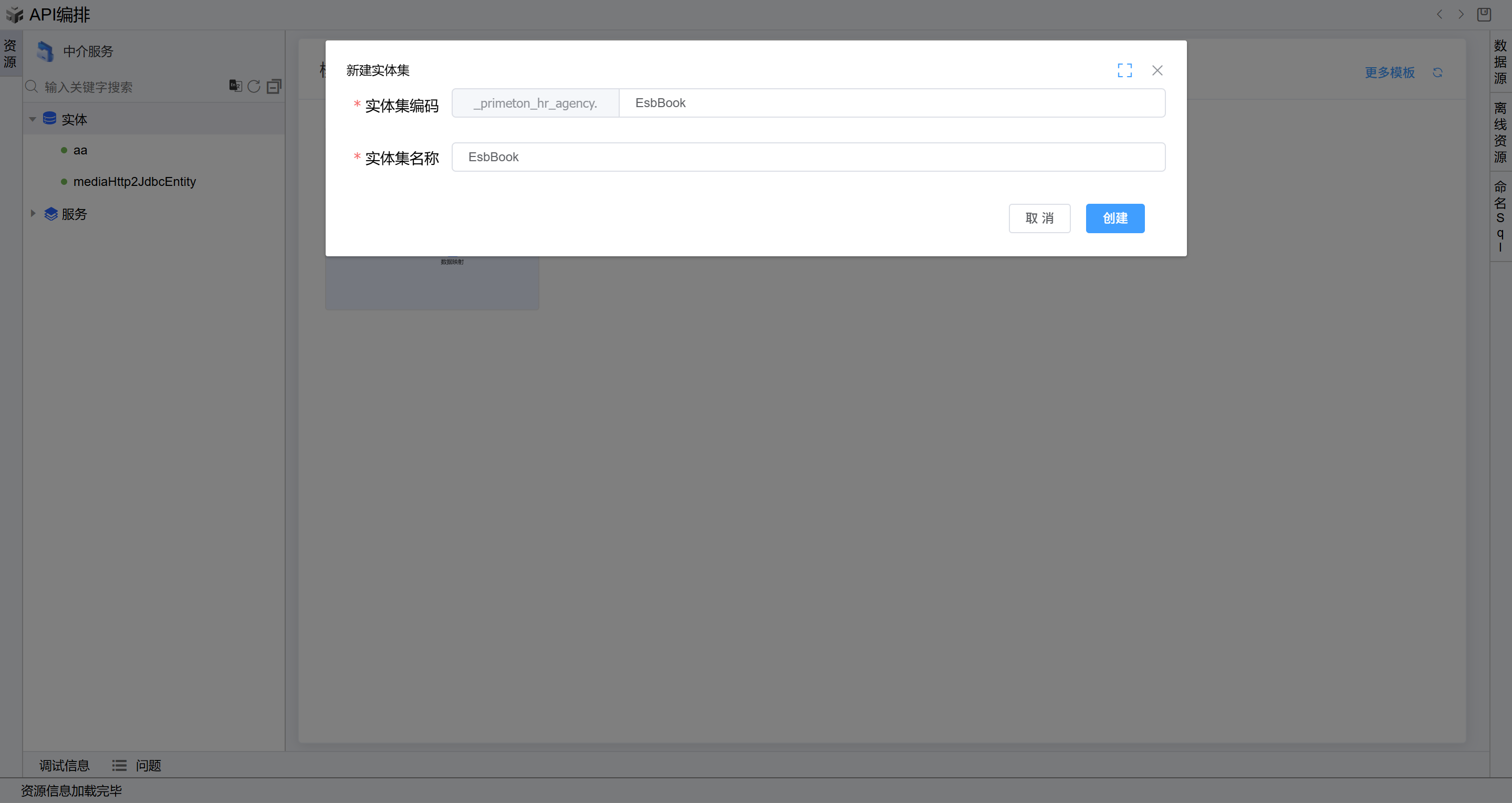Open the 数据源 side tab
This screenshot has width=1512, height=803.
pyautogui.click(x=1500, y=61)
